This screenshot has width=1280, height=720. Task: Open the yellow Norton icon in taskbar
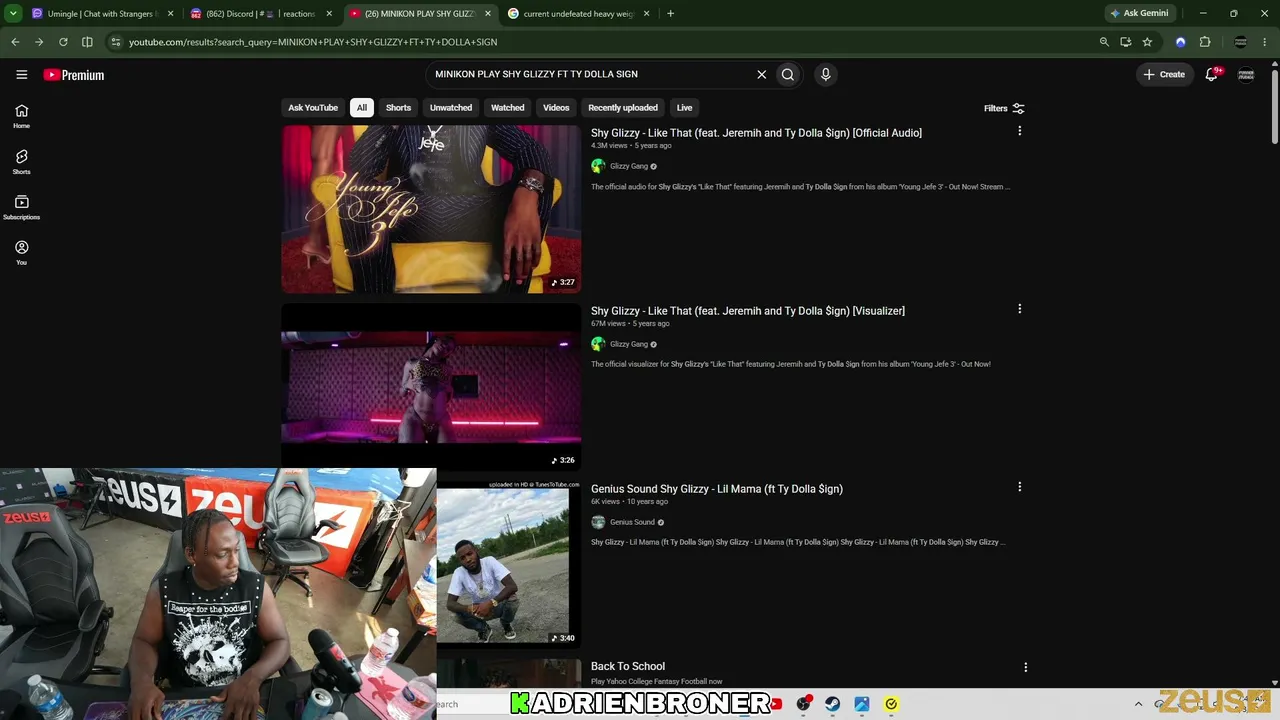coord(891,704)
